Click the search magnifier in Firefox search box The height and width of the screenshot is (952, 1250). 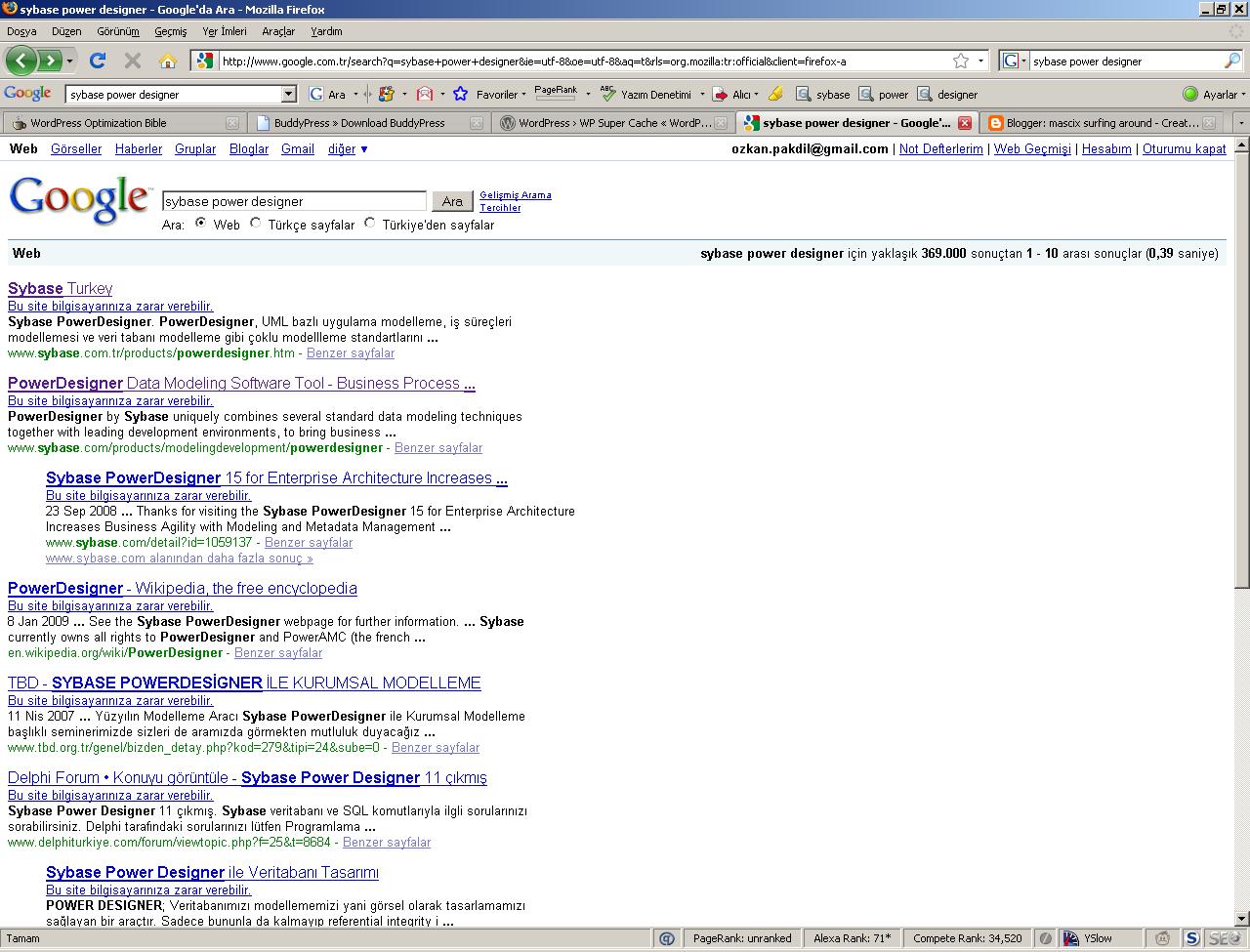point(1232,61)
